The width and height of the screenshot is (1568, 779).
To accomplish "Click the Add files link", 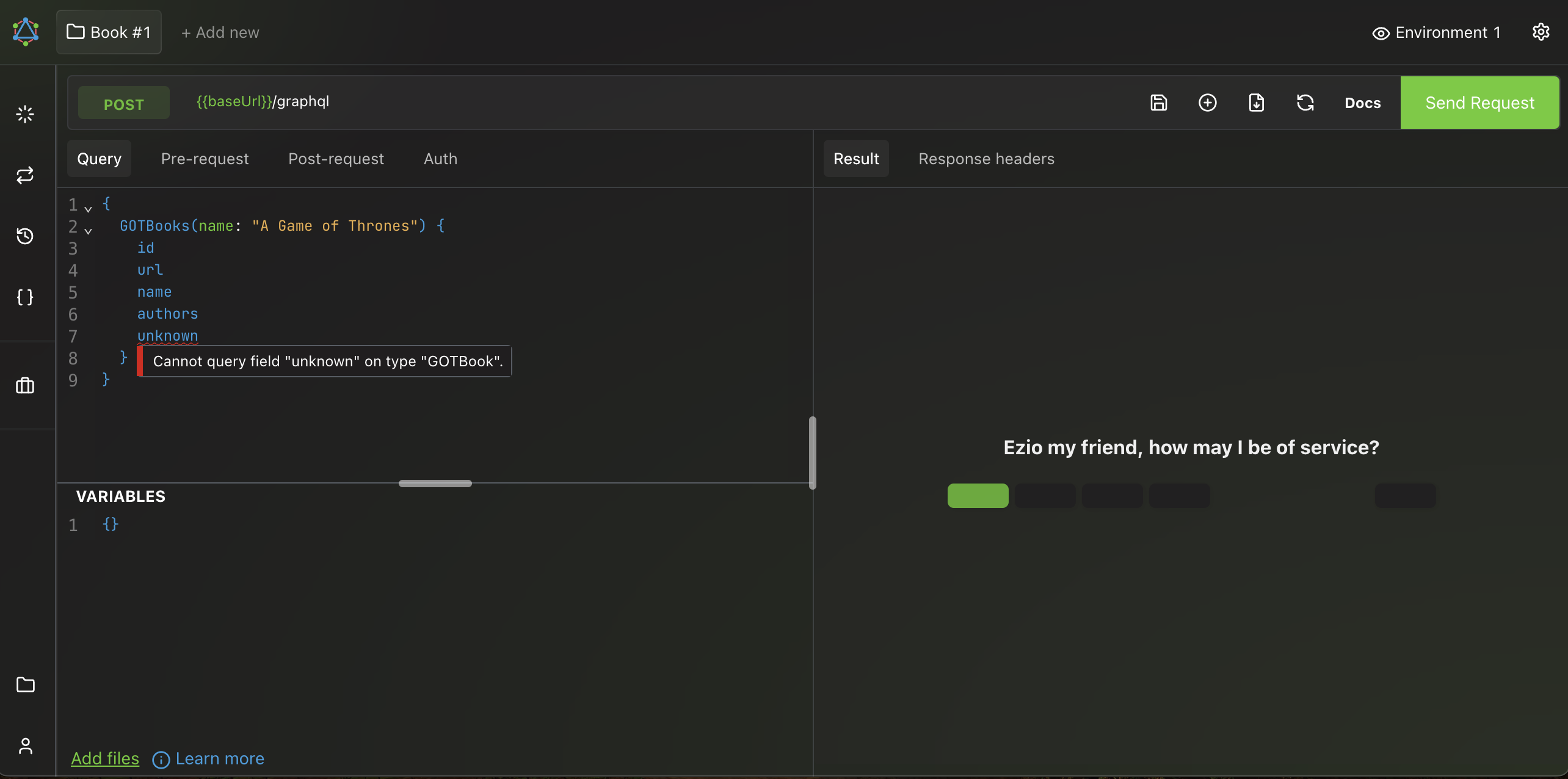I will point(105,758).
